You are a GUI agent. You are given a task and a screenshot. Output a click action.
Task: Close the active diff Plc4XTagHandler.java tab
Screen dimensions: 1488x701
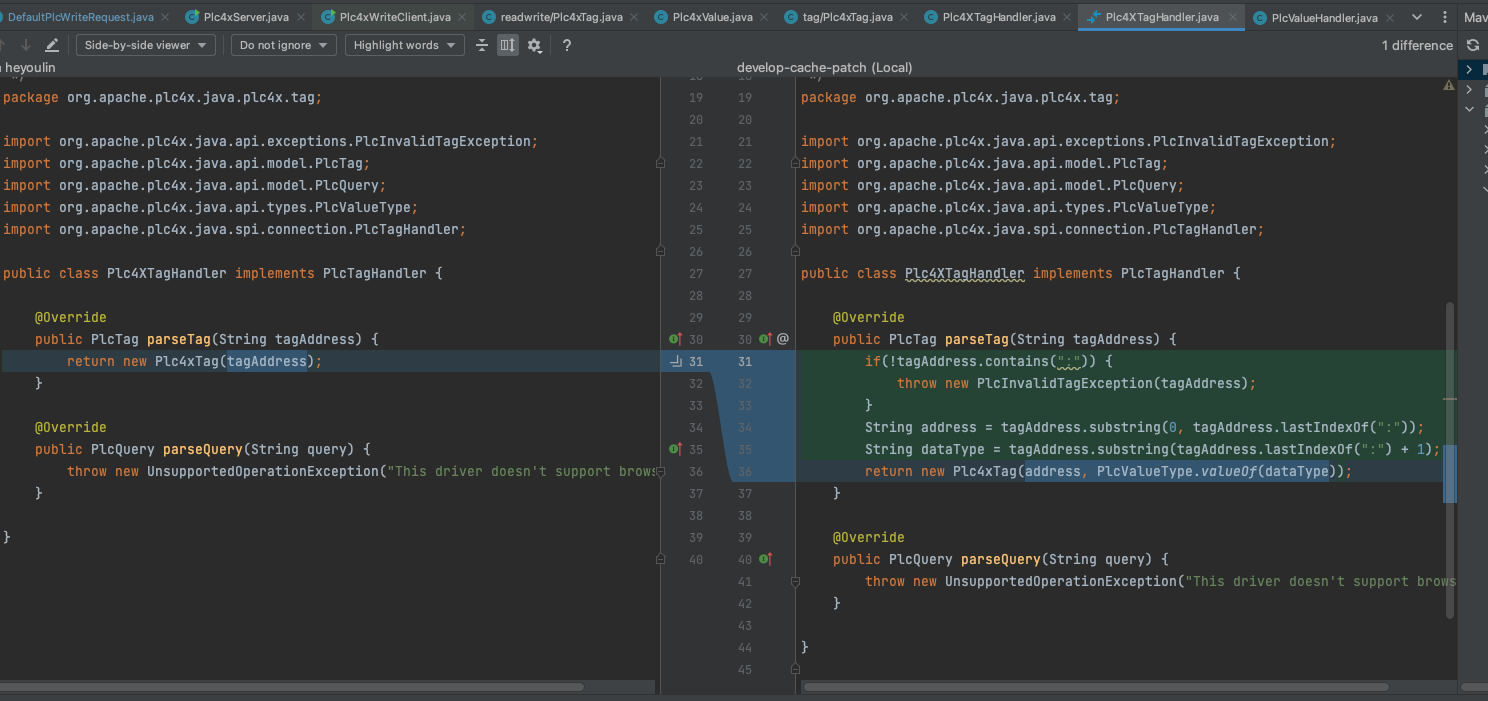tap(1232, 17)
